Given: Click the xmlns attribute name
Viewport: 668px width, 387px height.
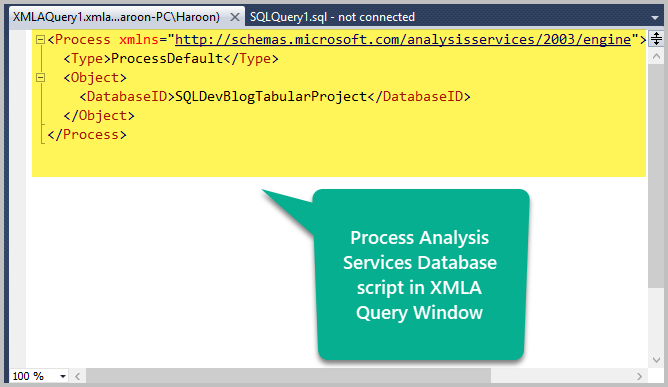Looking at the screenshot, I should point(139,40).
